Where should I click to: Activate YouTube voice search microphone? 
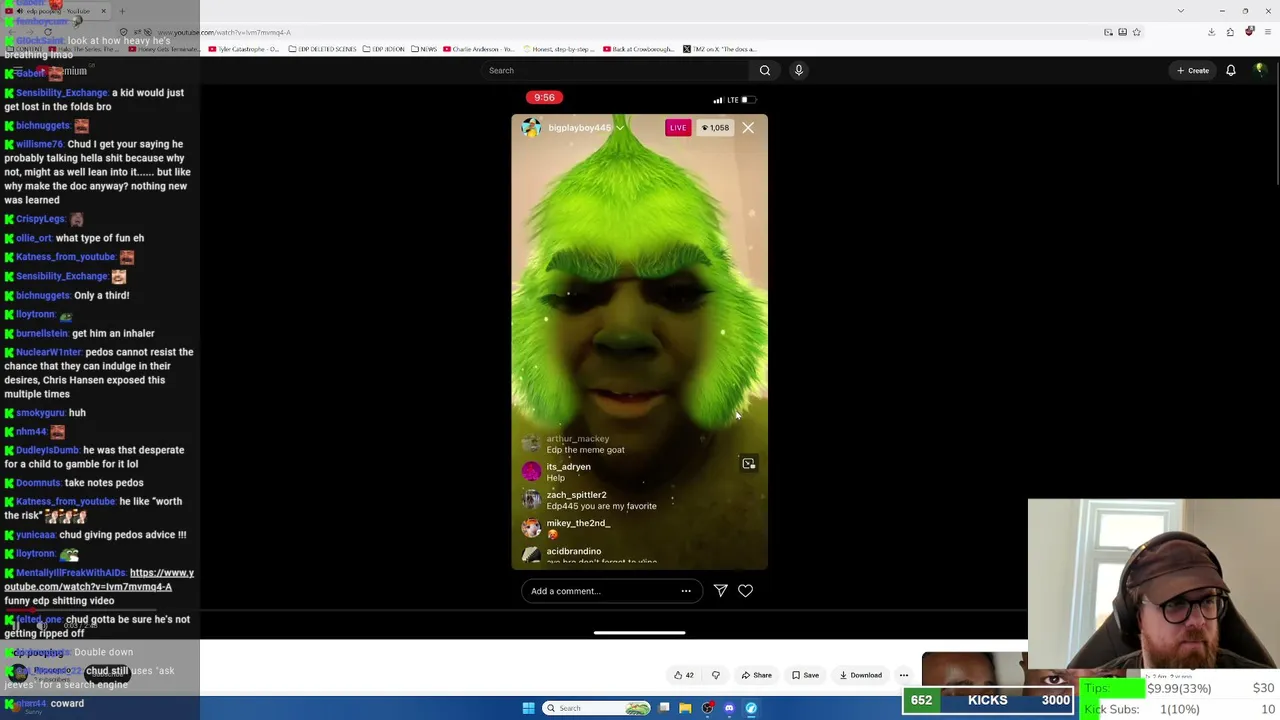click(798, 70)
